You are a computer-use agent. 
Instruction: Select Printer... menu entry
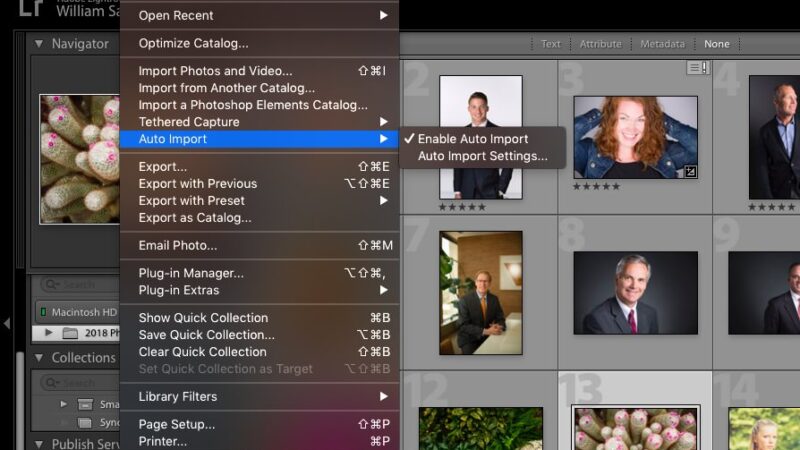[x=259, y=441]
